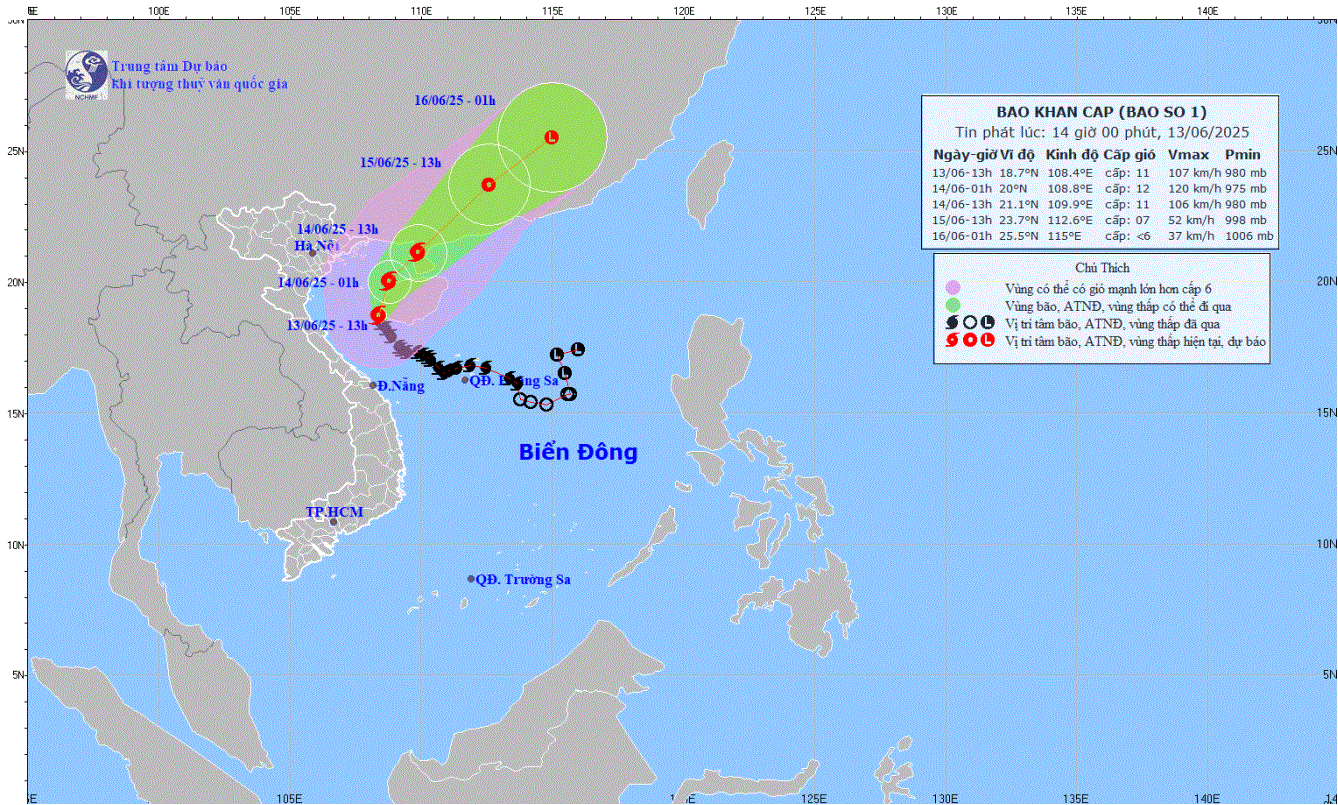Click the purple strong-wind swatch in the legend
1338x805 pixels.
click(952, 288)
